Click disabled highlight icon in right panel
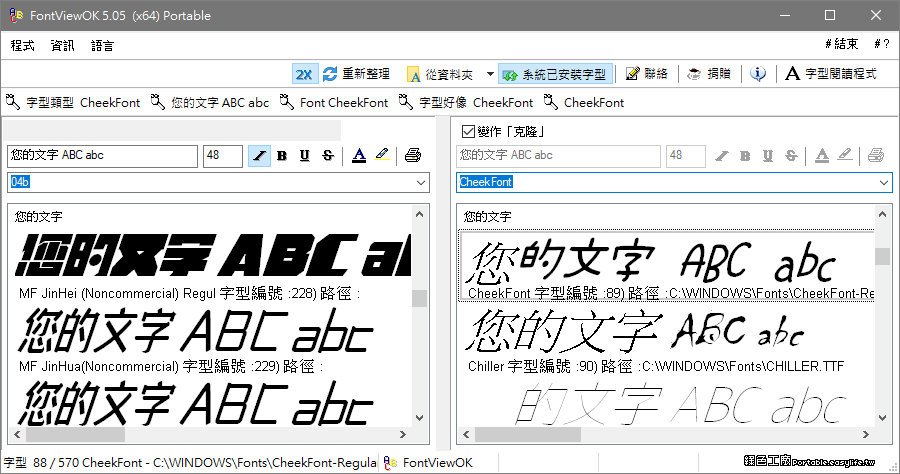The width and height of the screenshot is (900, 474). click(845, 155)
